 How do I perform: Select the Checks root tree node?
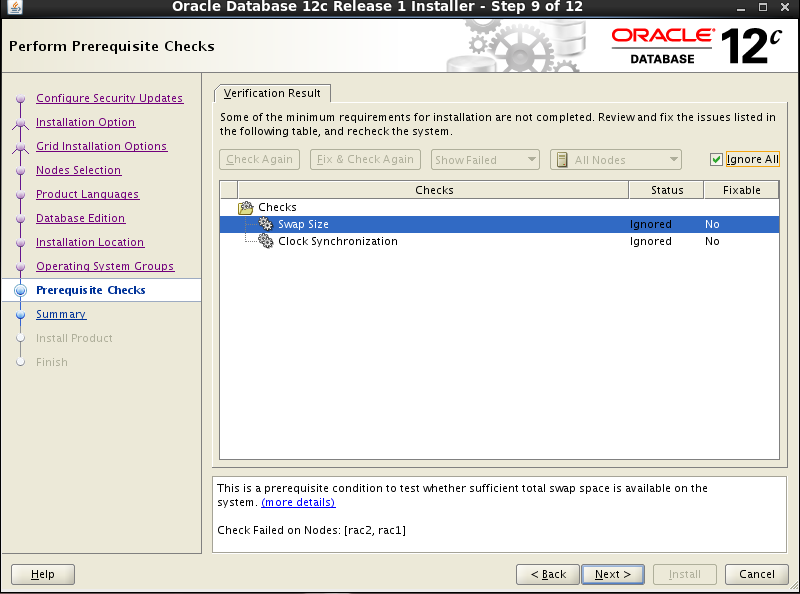pyautogui.click(x=277, y=207)
